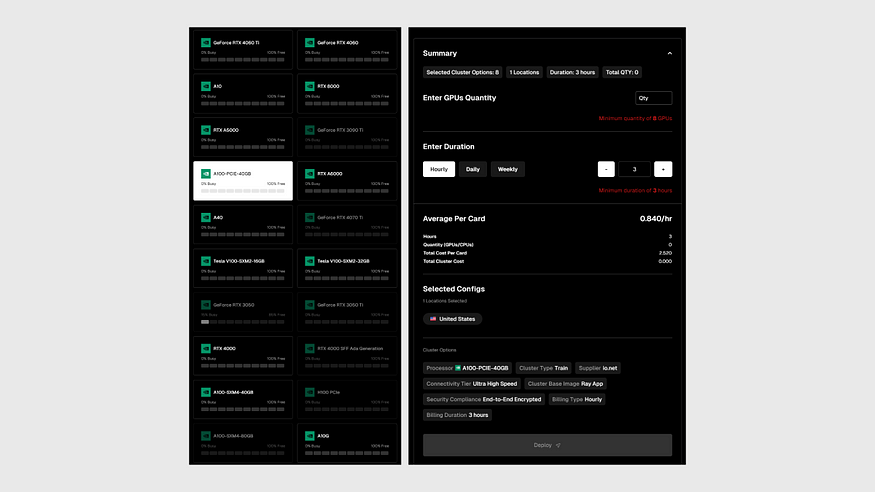The height and width of the screenshot is (492, 875).
Task: Click the Minimum duration of 3 hours warning
Action: (635, 191)
